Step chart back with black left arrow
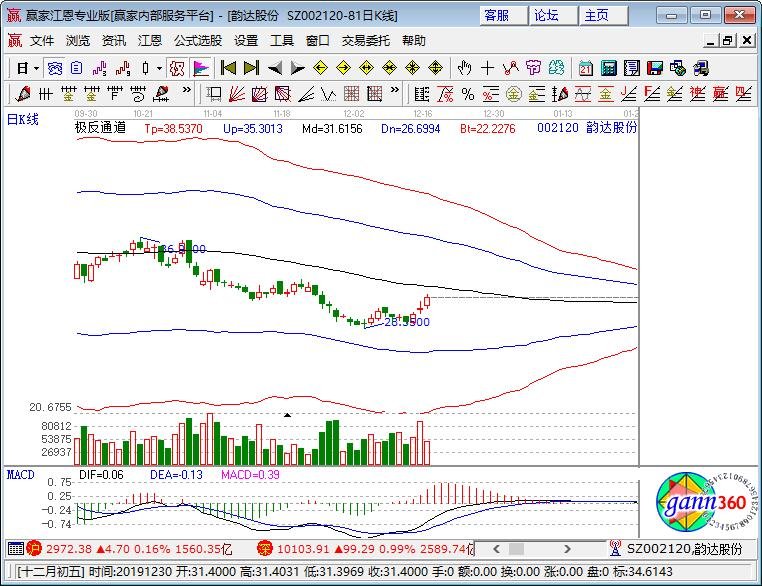762x586 pixels. click(x=275, y=68)
